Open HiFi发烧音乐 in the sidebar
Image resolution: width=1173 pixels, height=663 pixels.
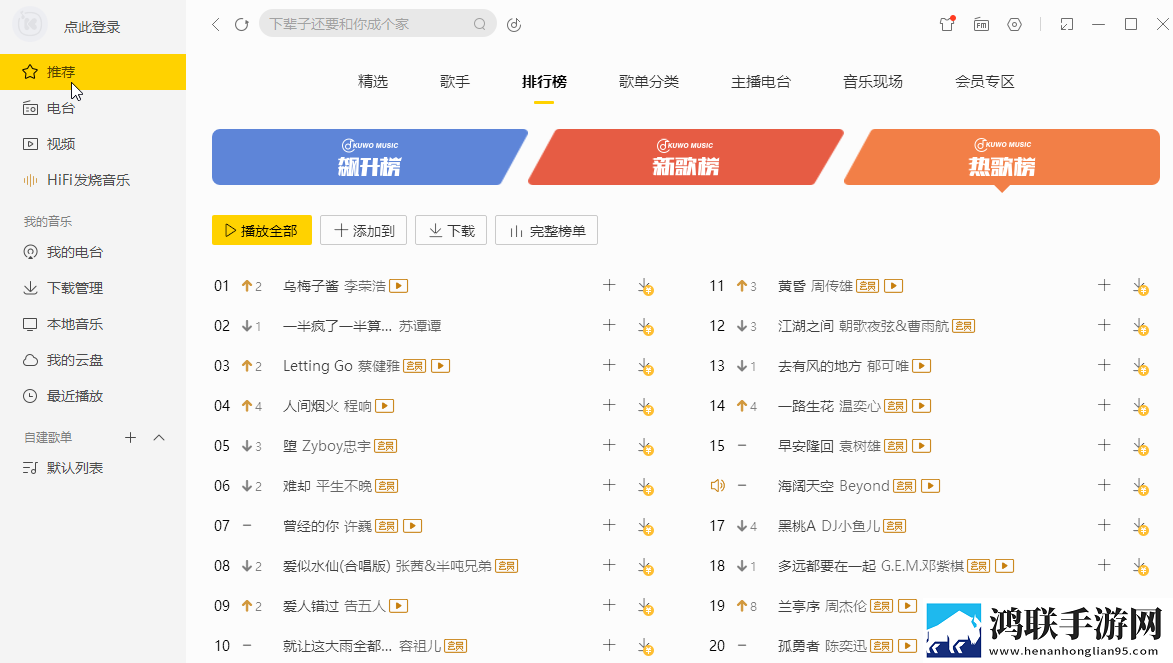[93, 180]
